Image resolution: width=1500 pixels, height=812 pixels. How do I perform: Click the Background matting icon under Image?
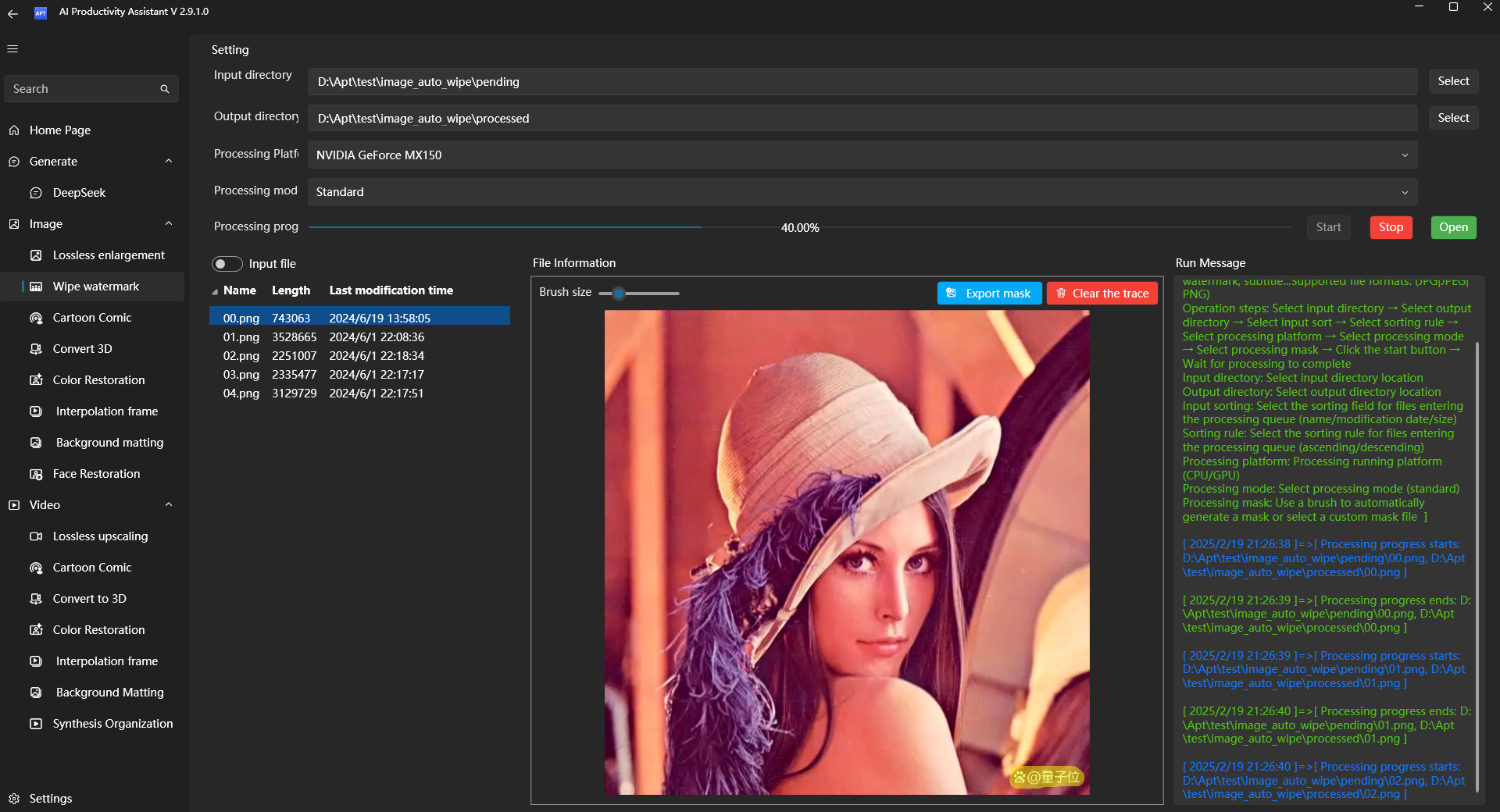(x=36, y=443)
